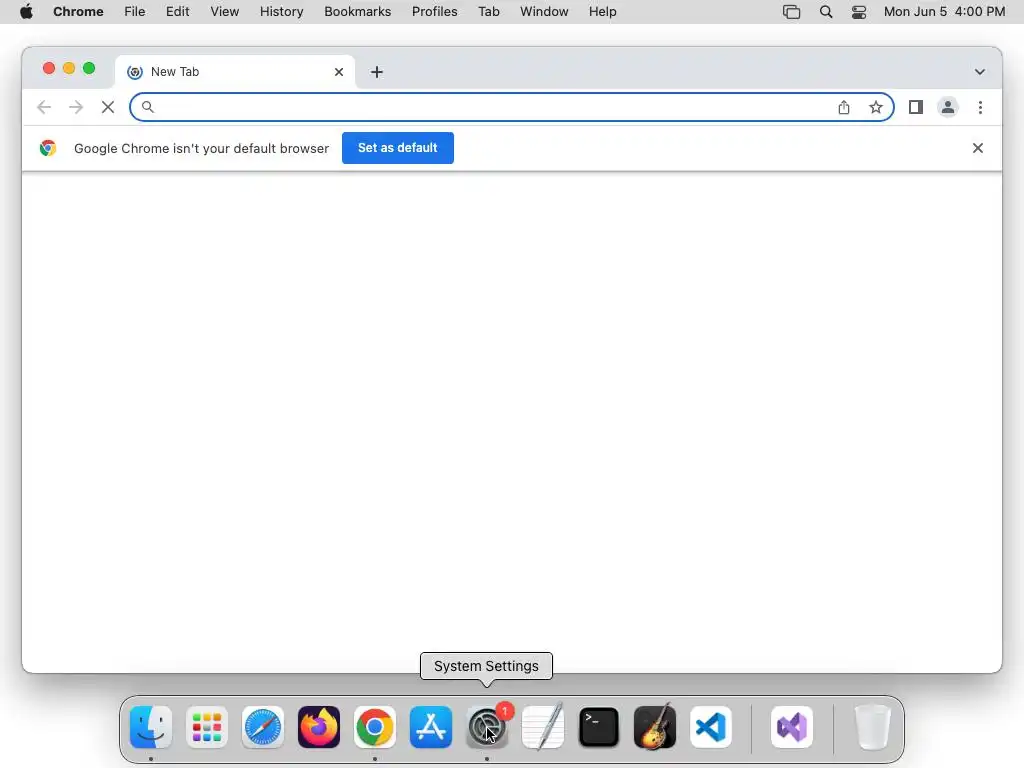The width and height of the screenshot is (1024, 768).
Task: Close the New Tab tab
Action: [x=339, y=72]
